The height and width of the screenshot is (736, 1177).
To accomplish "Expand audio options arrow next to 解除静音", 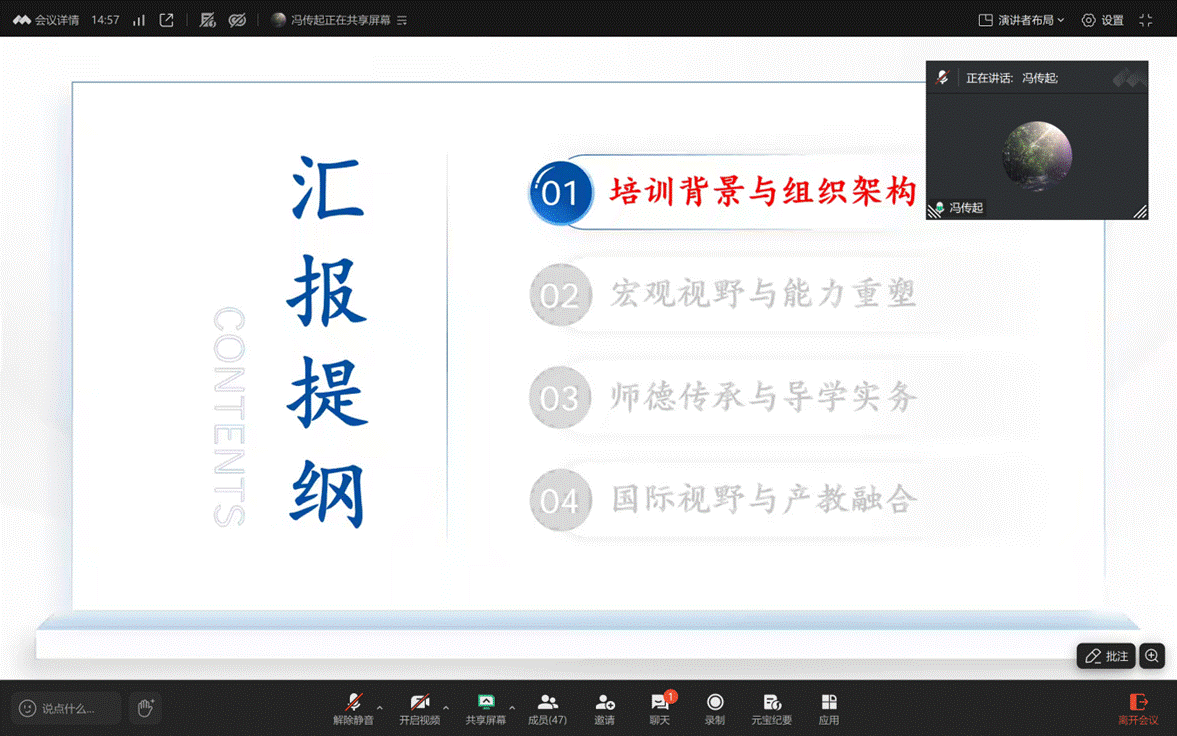I will pyautogui.click(x=380, y=707).
